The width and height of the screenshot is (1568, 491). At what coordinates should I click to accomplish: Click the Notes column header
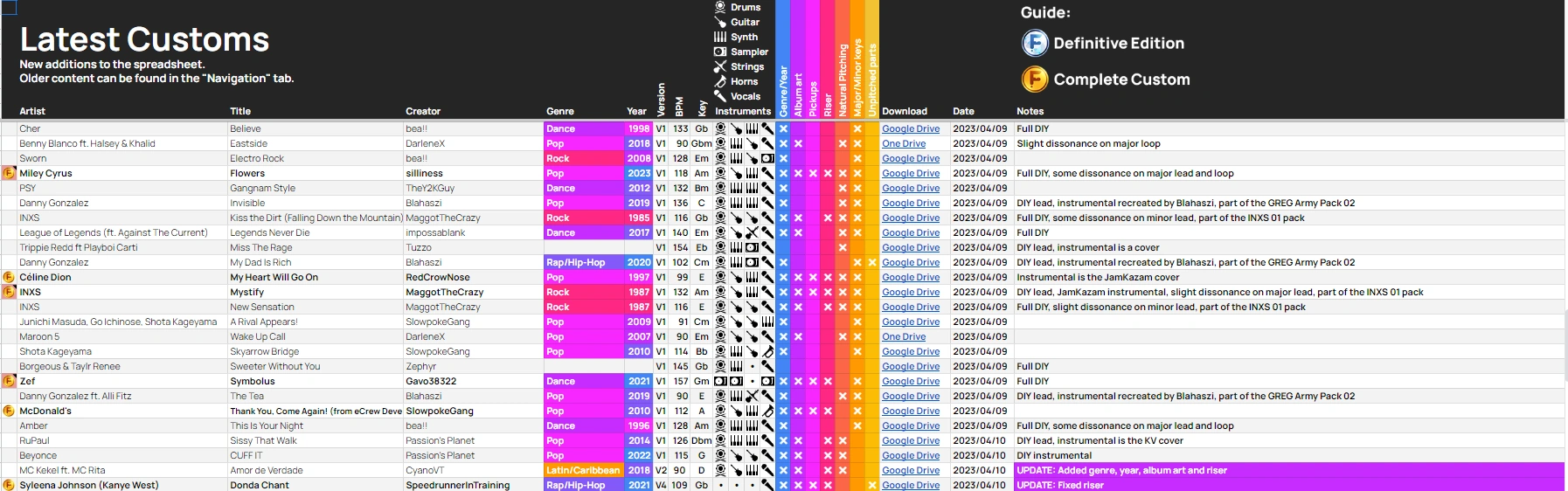tap(1030, 111)
